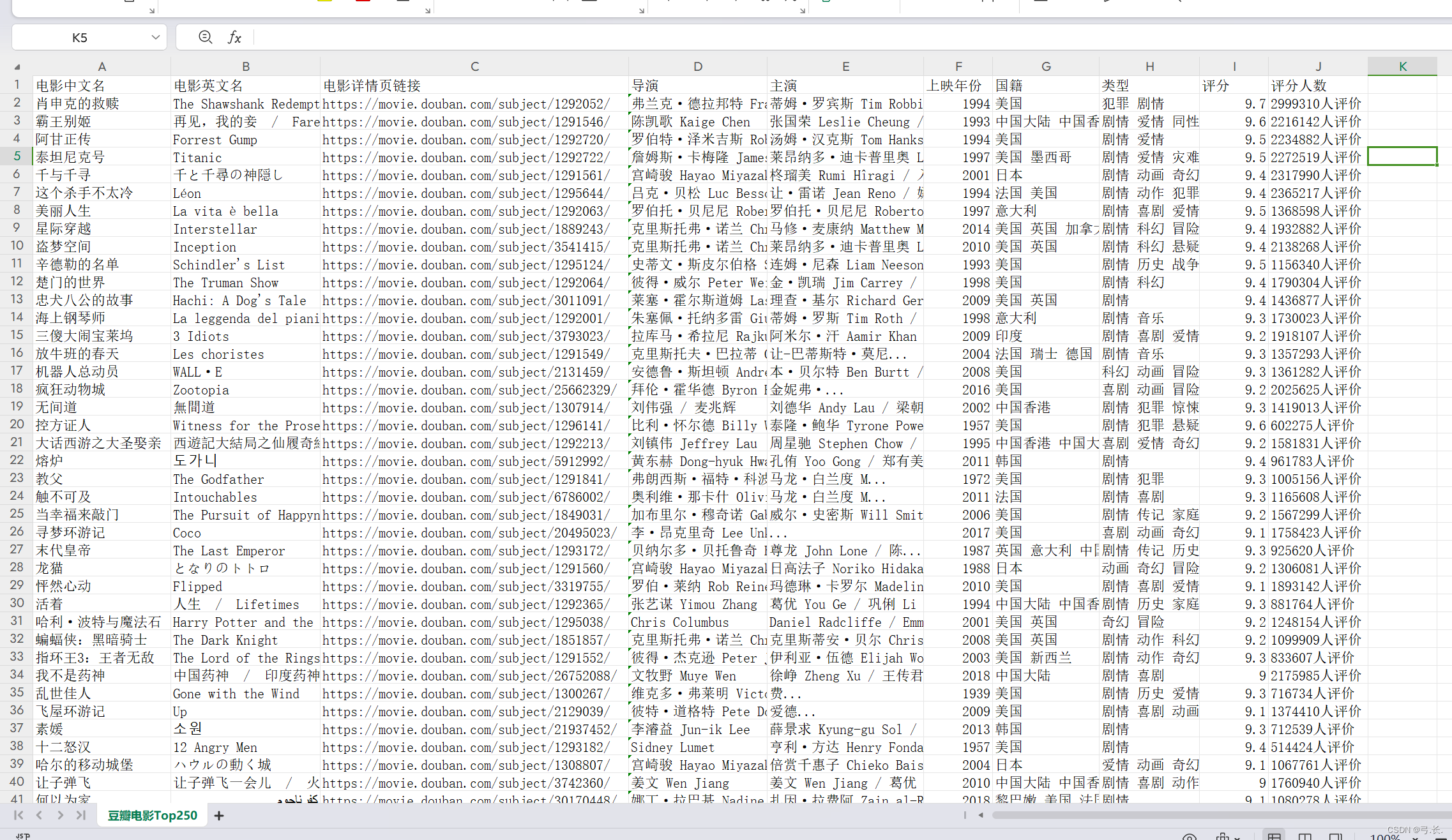
Task: Click the 1939 release year cell
Action: coord(958,693)
